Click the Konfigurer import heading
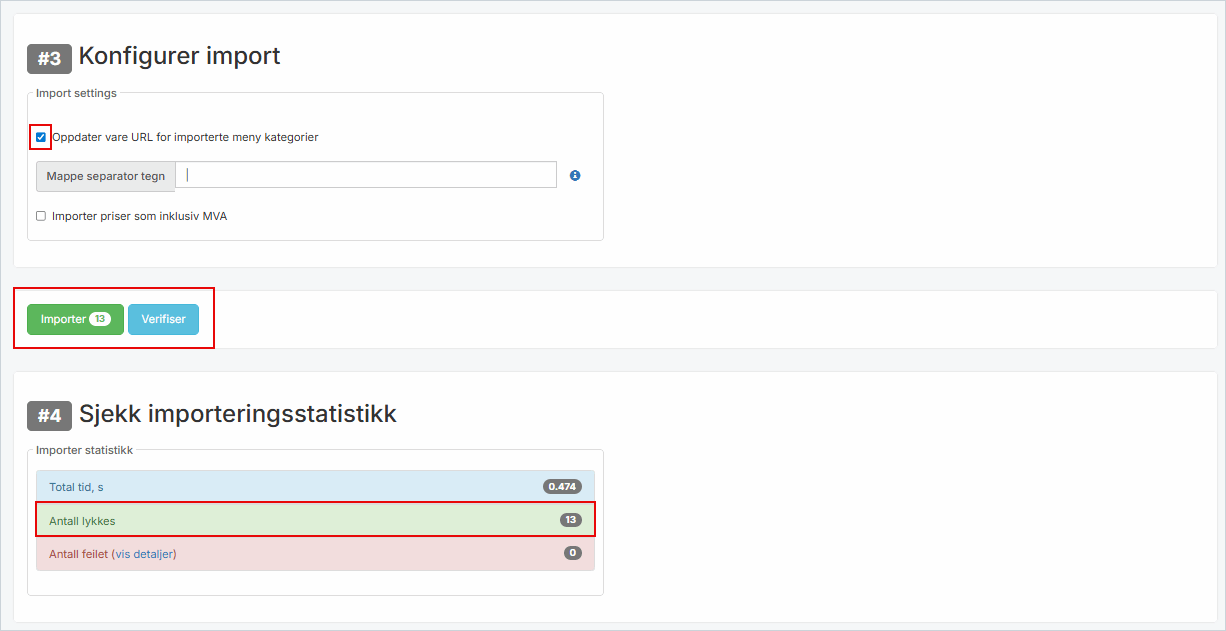The image size is (1226, 631). [179, 56]
